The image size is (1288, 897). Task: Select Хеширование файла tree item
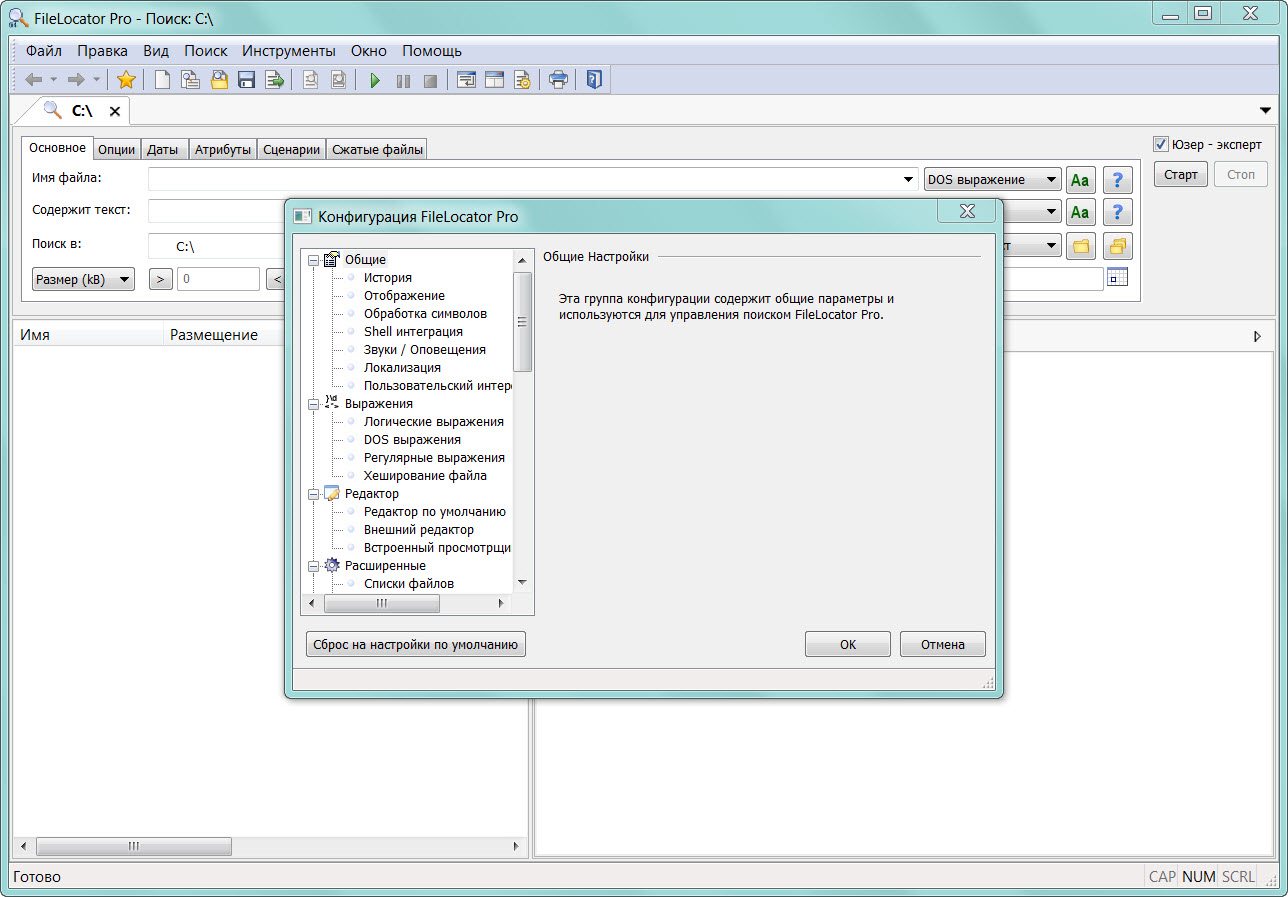(425, 476)
